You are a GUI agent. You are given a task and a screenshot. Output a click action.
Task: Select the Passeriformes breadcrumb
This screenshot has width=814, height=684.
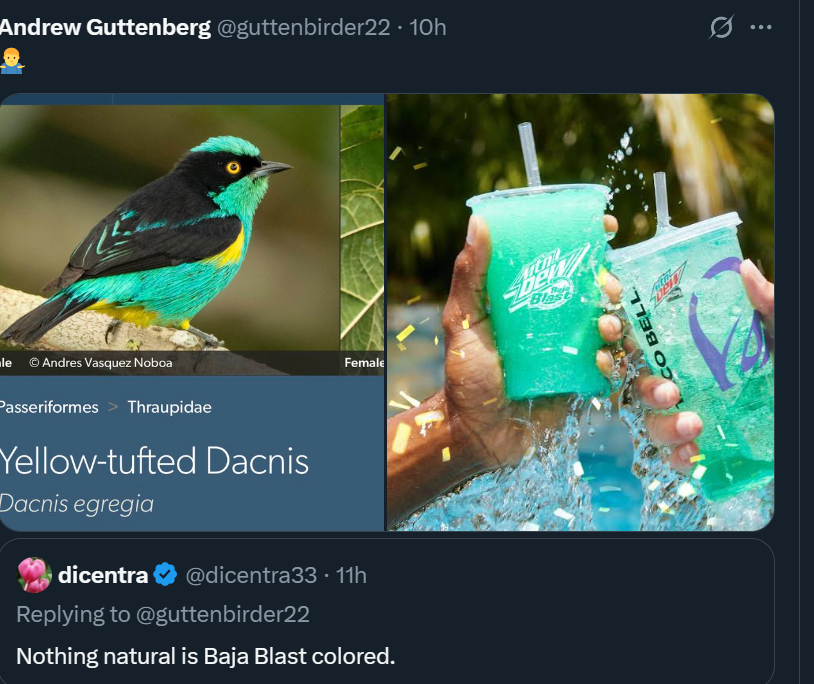tap(49, 407)
